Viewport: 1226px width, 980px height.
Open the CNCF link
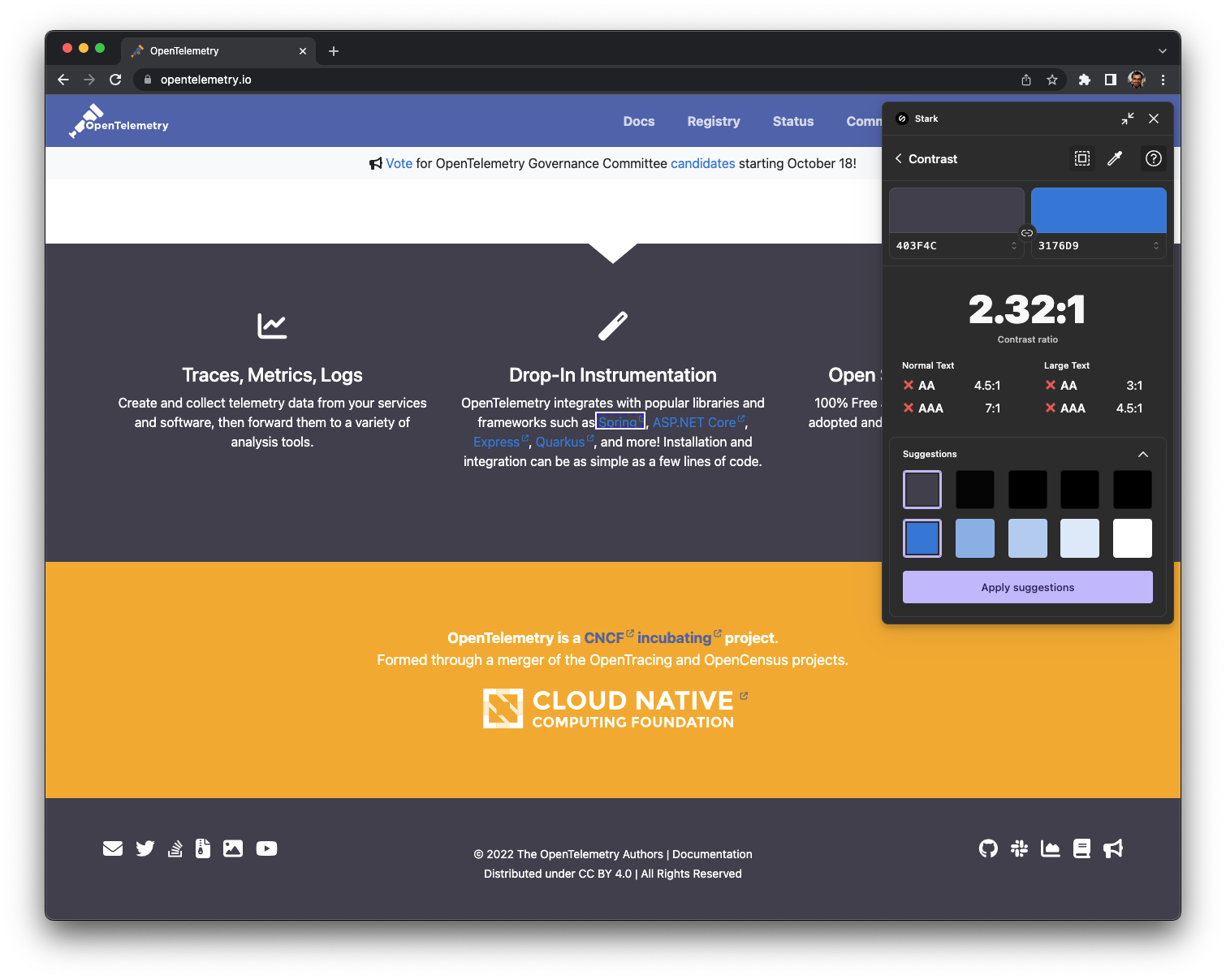(609, 637)
